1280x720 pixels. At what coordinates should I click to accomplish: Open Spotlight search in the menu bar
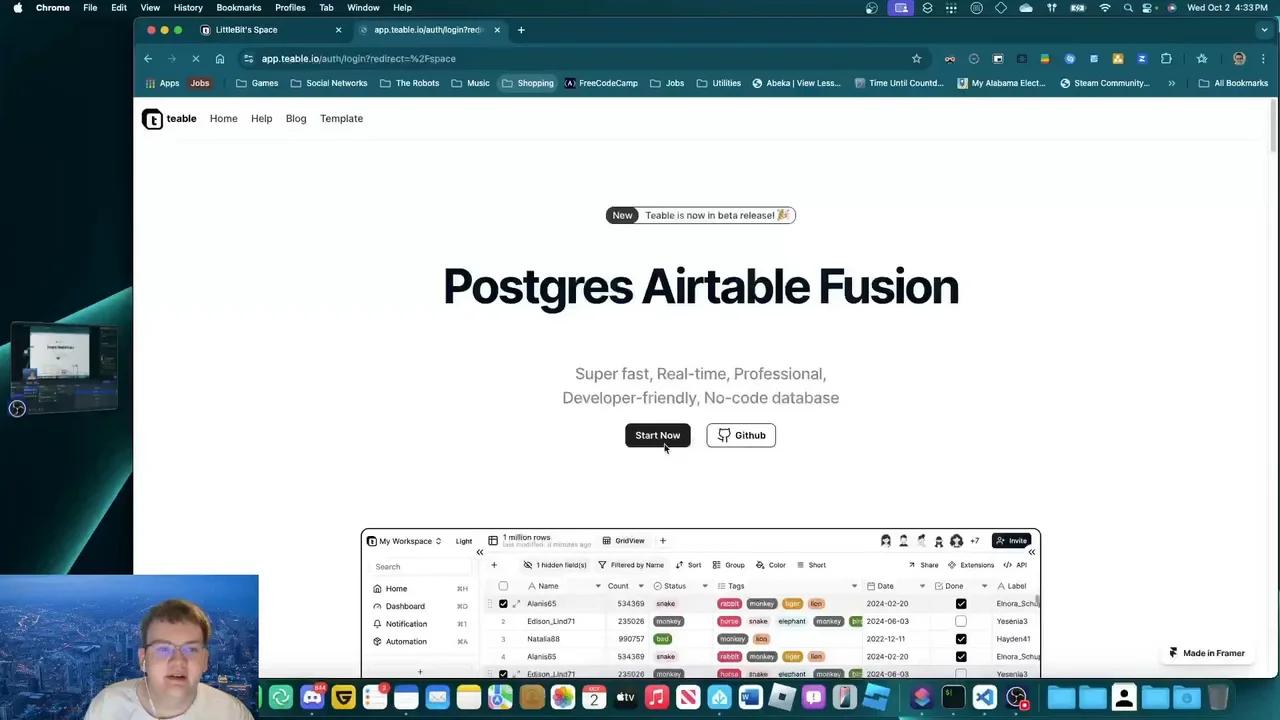click(1128, 8)
